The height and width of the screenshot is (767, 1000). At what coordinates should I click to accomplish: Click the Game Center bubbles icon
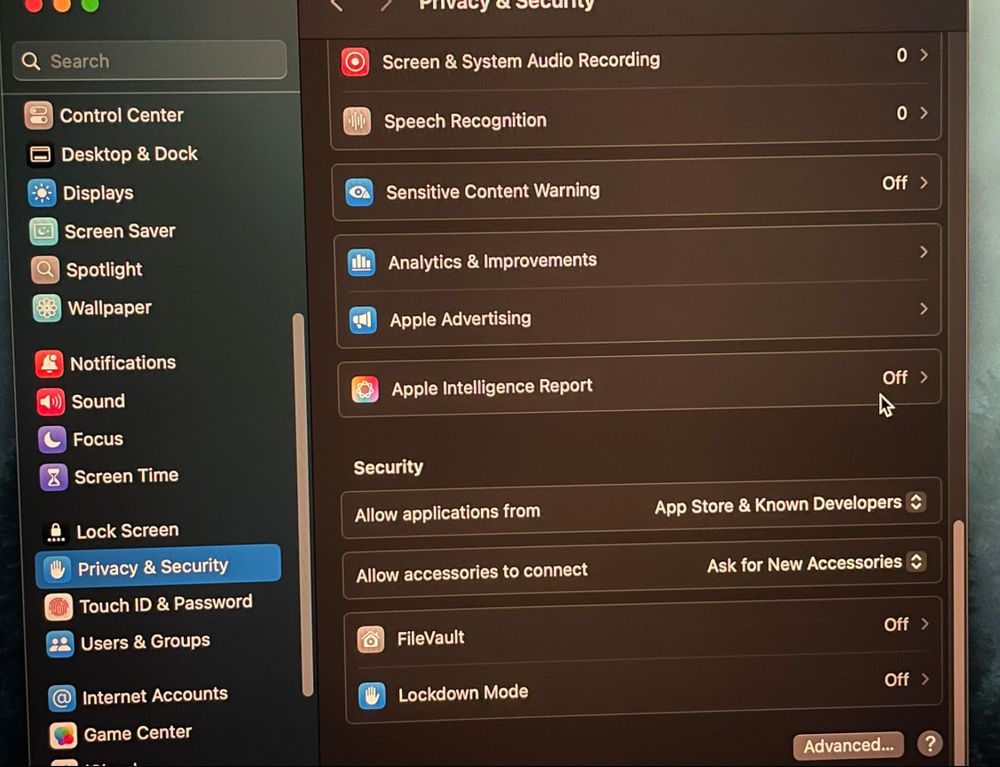63,736
